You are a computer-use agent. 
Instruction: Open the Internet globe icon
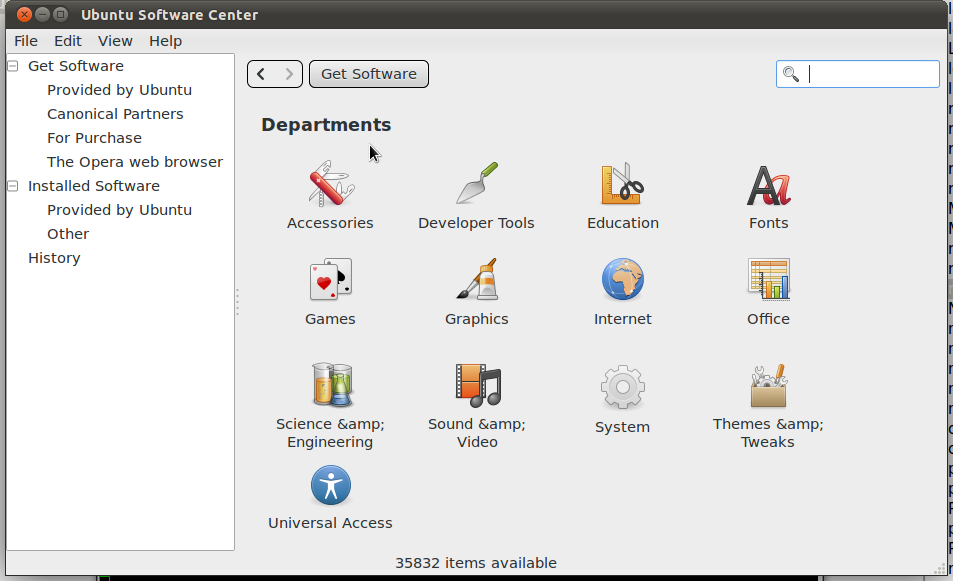coord(622,280)
